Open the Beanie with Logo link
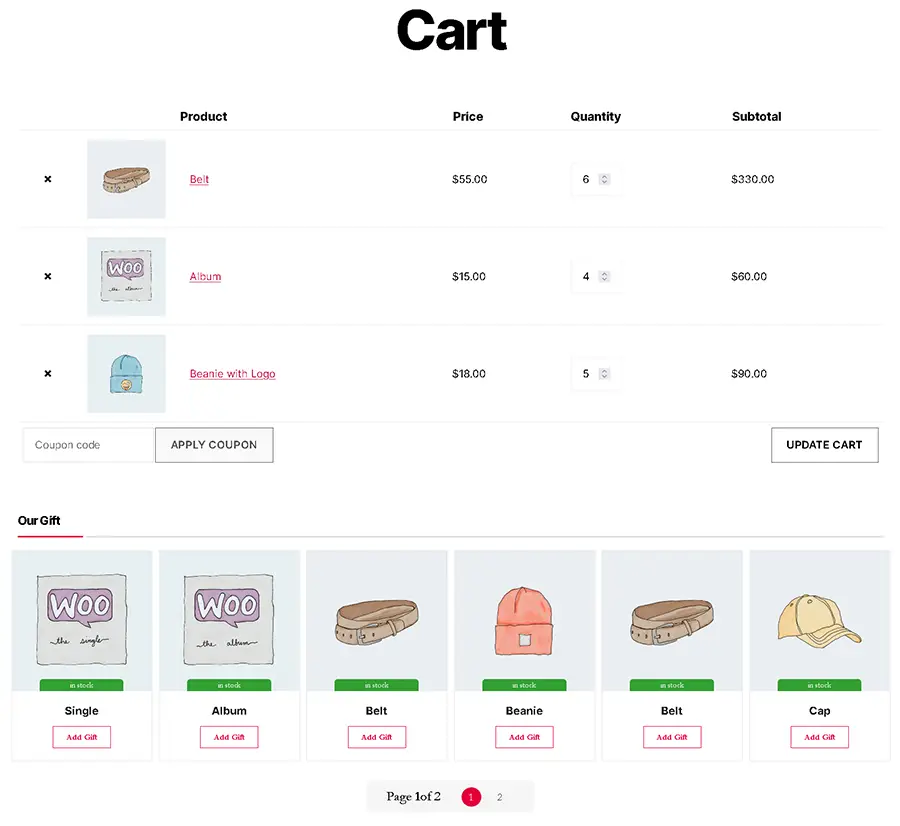Screen dimensions: 900x826 pos(232,374)
